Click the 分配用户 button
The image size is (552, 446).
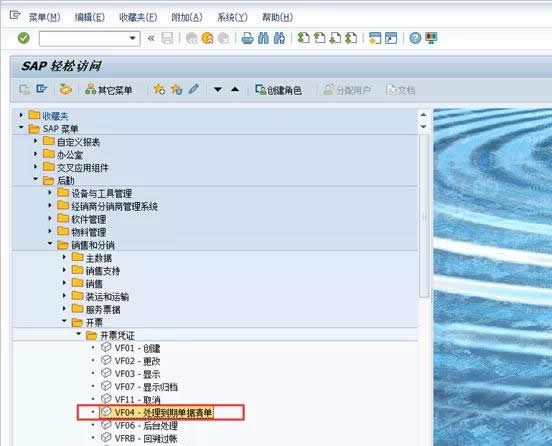347,90
